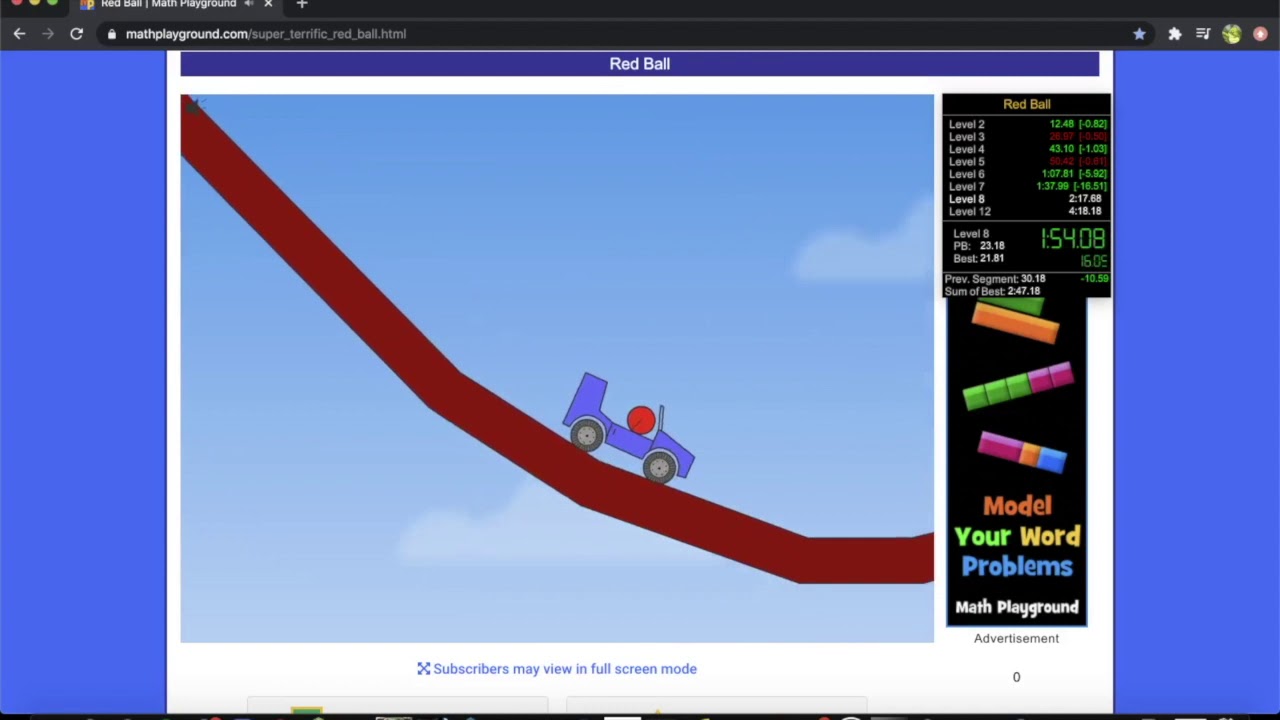1280x720 pixels.
Task: Click the green and pink bar in ad
Action: [x=1017, y=386]
